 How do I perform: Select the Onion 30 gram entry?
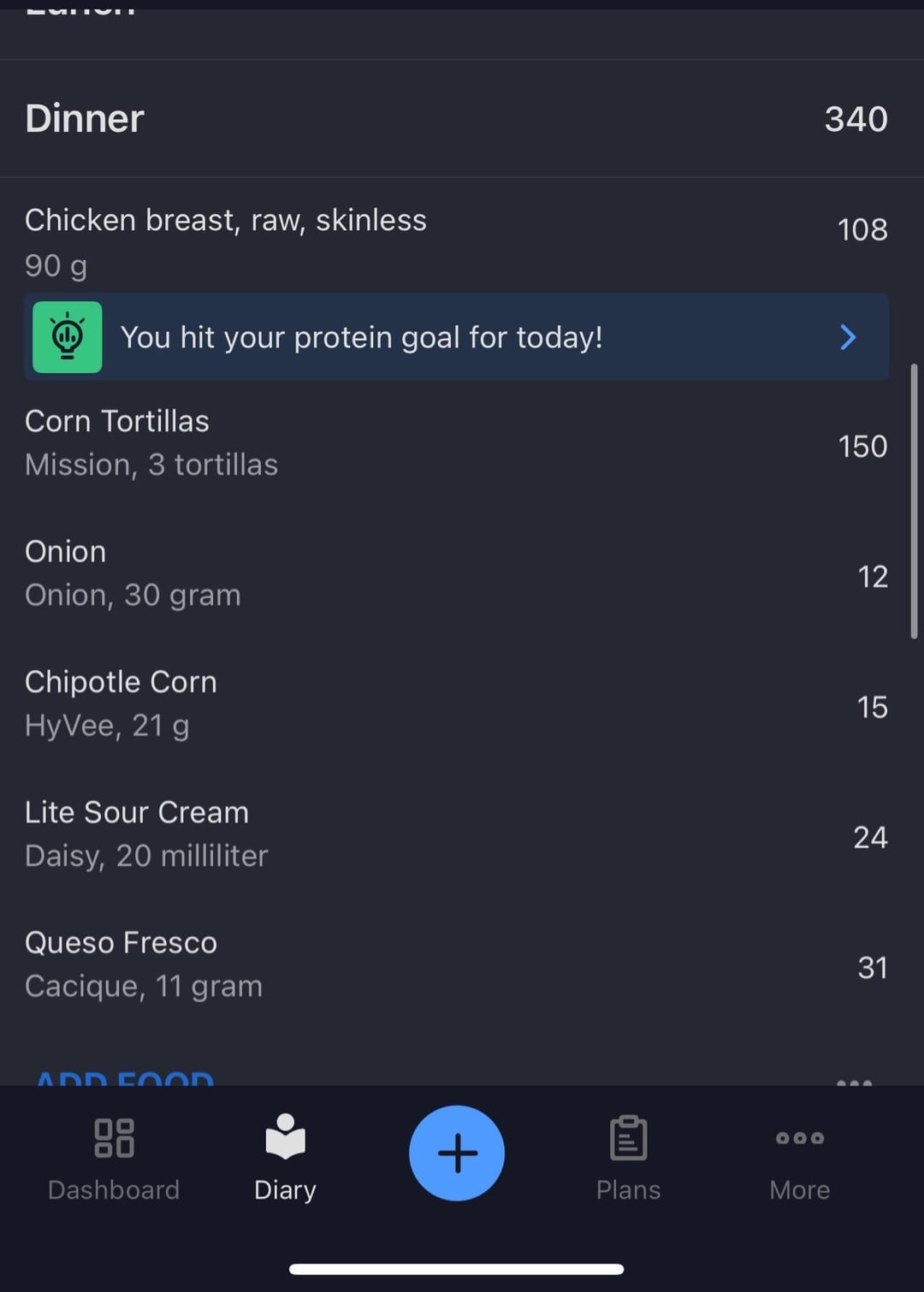point(457,573)
